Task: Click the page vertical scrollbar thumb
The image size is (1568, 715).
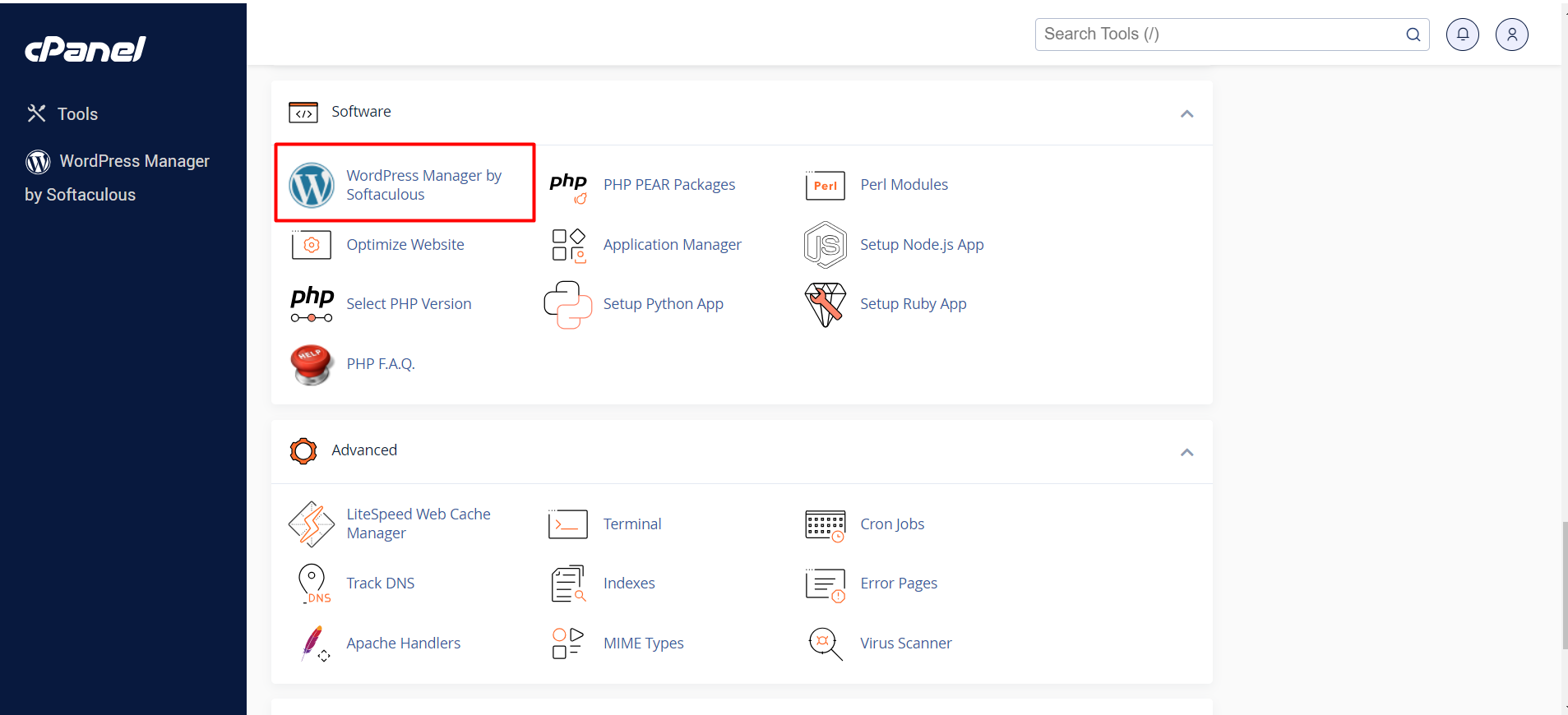Action: [x=1565, y=585]
